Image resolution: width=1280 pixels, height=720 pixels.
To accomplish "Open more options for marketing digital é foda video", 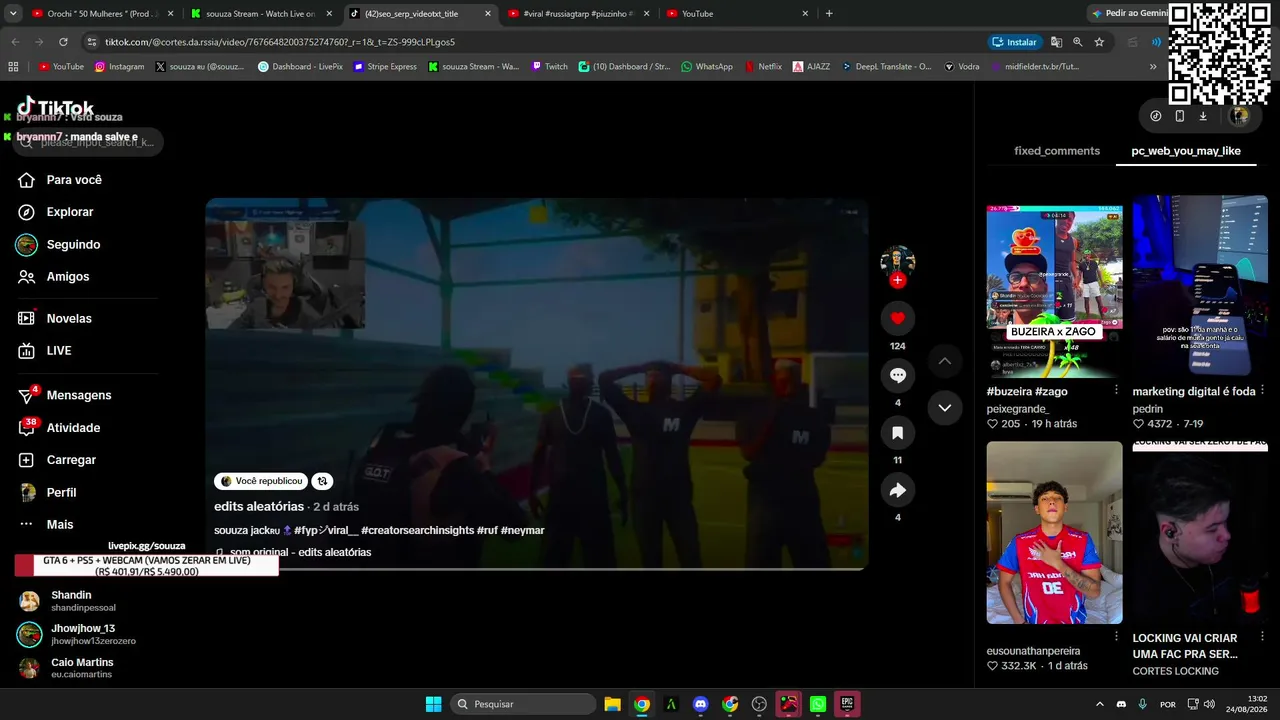I will (1262, 390).
